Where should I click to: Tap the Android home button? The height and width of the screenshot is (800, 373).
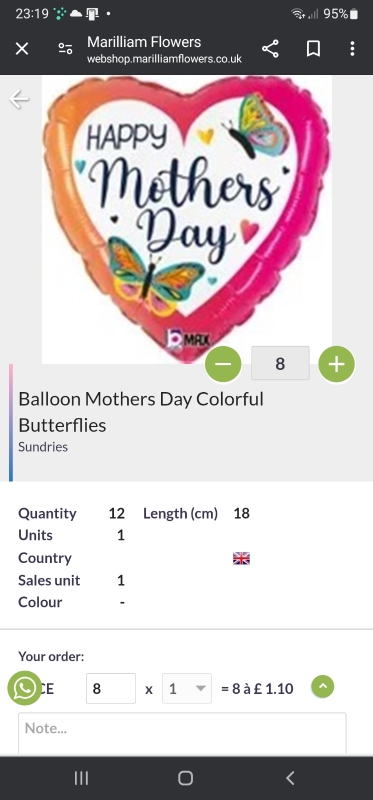(x=186, y=778)
